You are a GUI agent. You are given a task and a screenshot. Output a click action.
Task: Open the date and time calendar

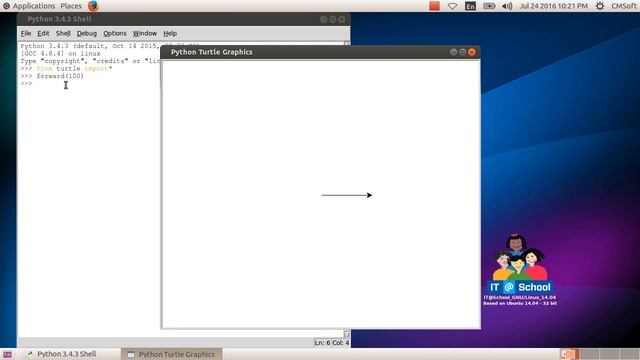tap(553, 6)
